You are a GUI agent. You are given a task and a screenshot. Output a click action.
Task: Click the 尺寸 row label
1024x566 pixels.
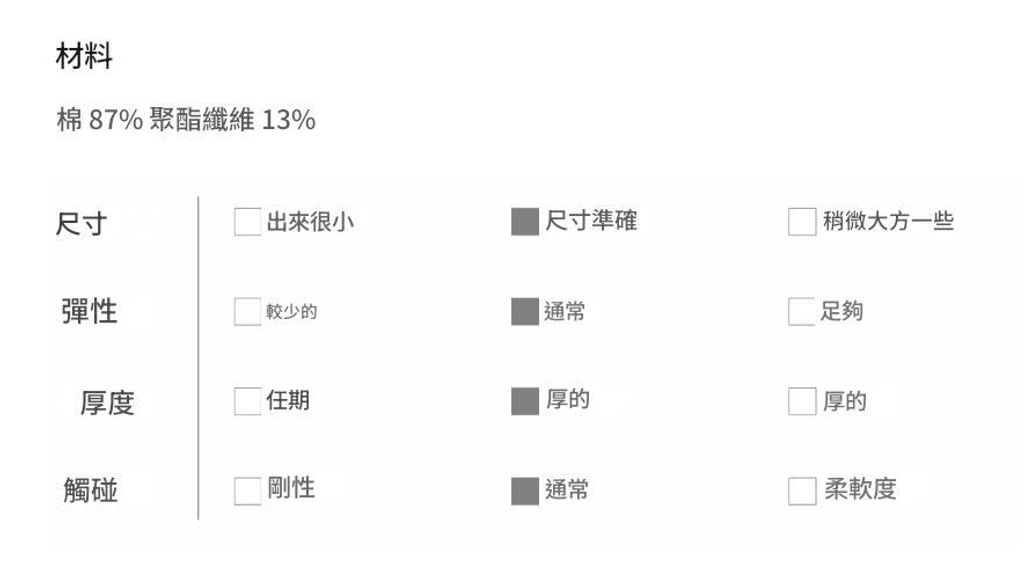[81, 224]
